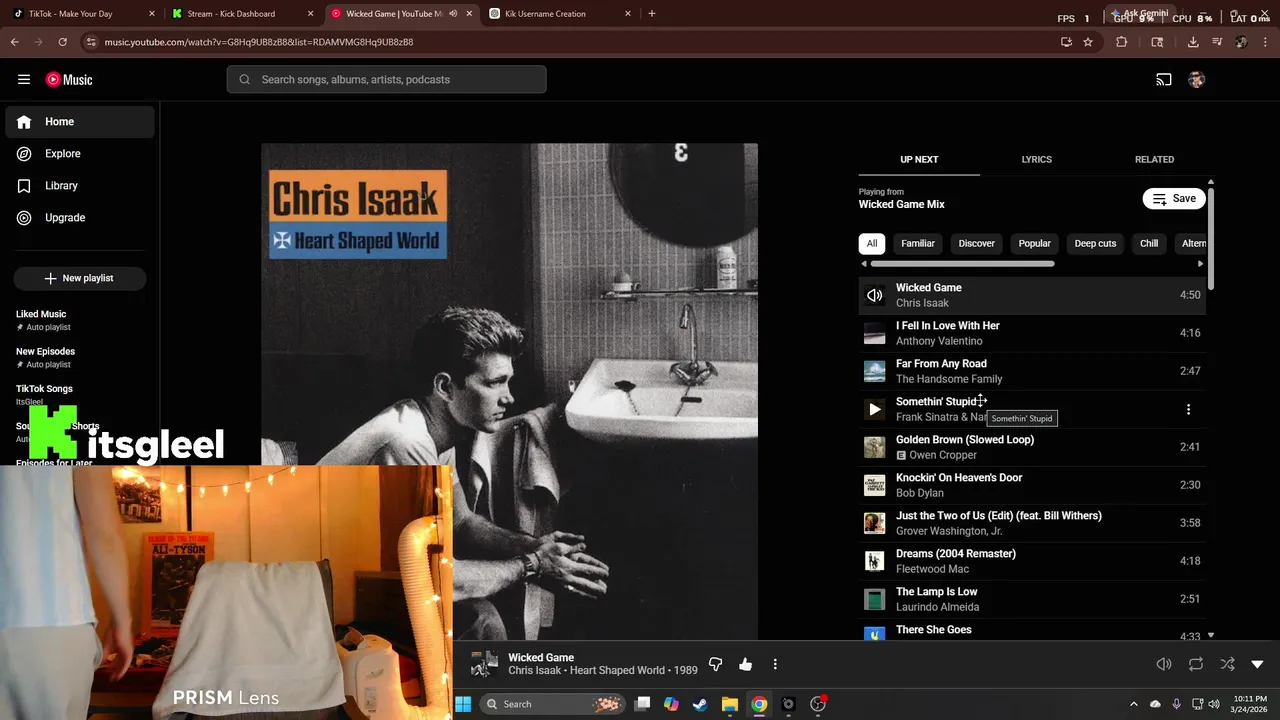Image resolution: width=1280 pixels, height=720 pixels.
Task: Click Chris Isaak artist link in player bar
Action: click(534, 670)
